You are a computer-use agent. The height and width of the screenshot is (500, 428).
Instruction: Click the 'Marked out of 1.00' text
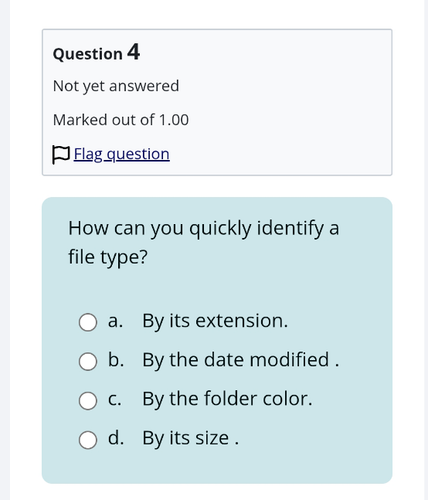[x=121, y=120]
